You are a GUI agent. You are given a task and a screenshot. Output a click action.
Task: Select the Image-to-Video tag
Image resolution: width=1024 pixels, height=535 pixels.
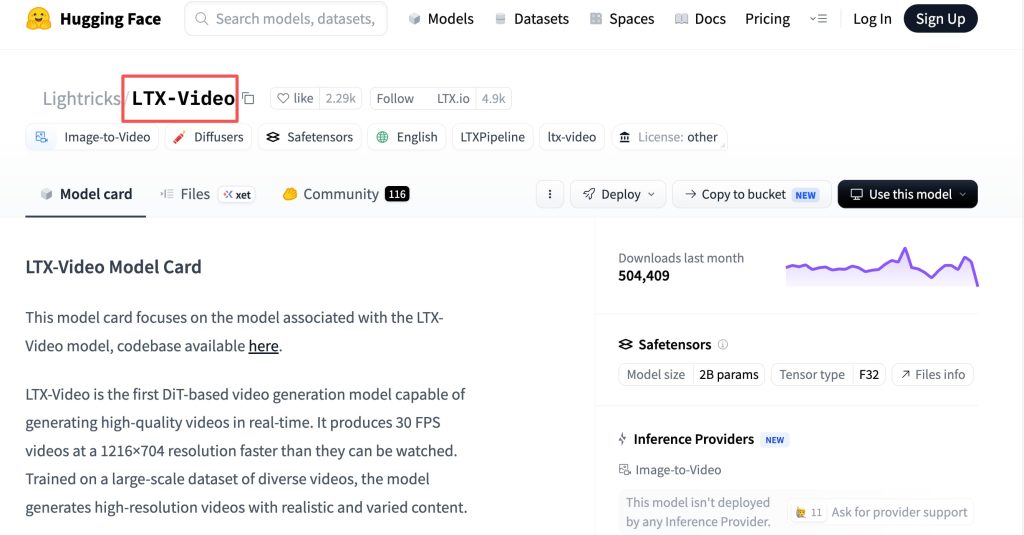92,137
